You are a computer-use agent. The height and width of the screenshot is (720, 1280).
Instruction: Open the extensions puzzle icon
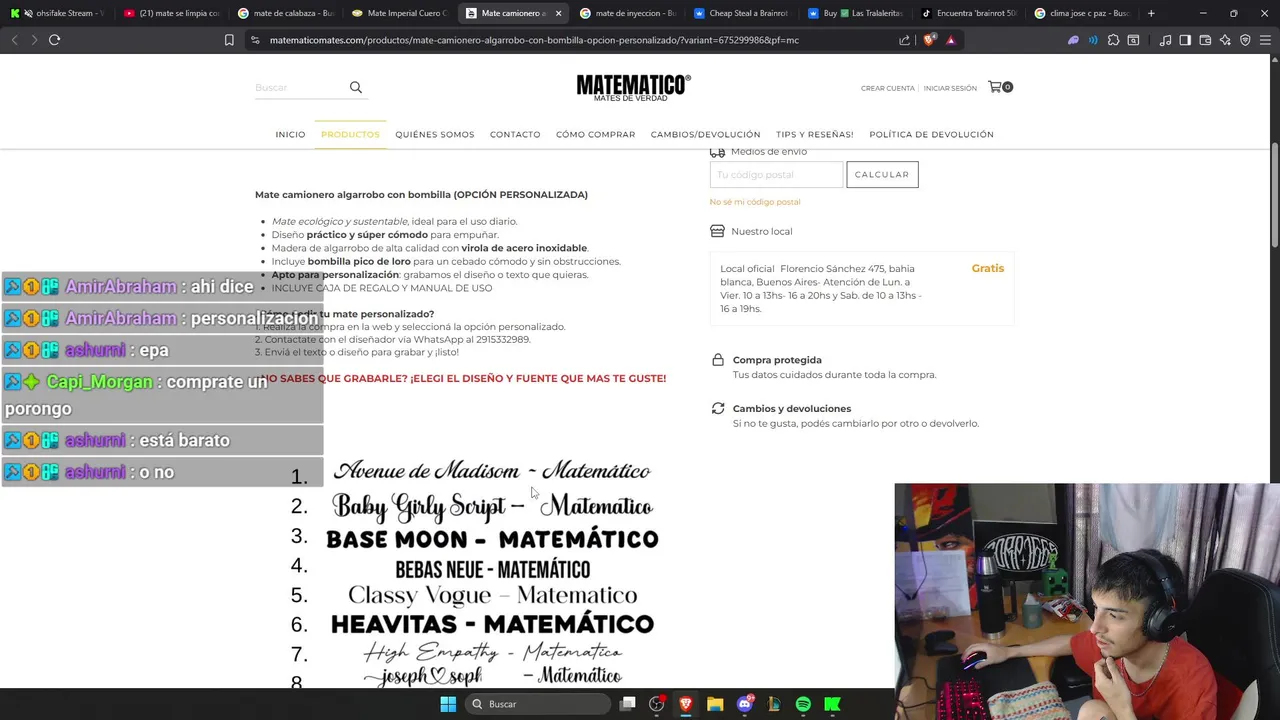tap(1113, 40)
